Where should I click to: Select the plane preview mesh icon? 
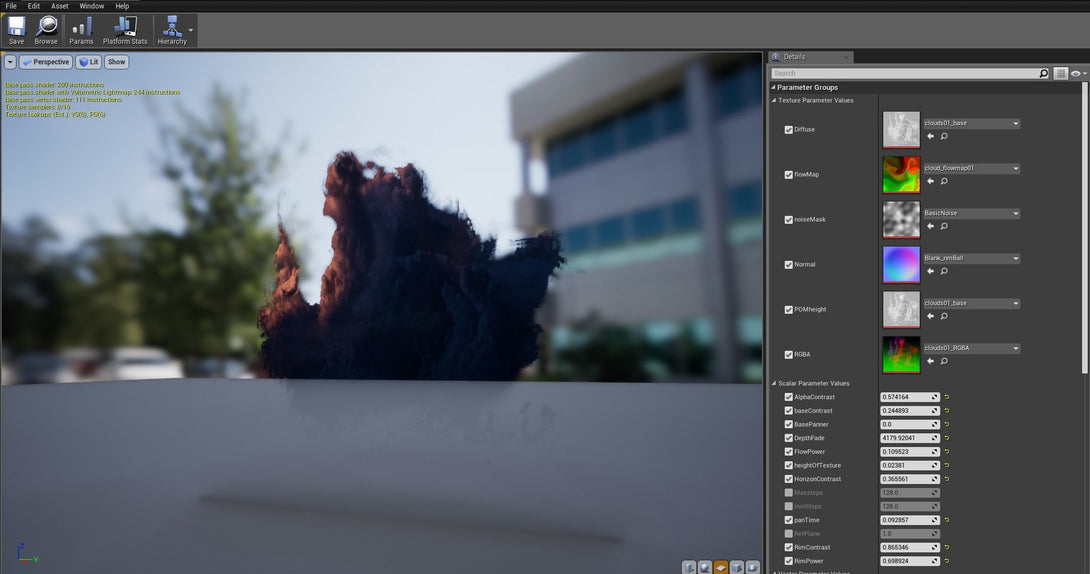[721, 567]
